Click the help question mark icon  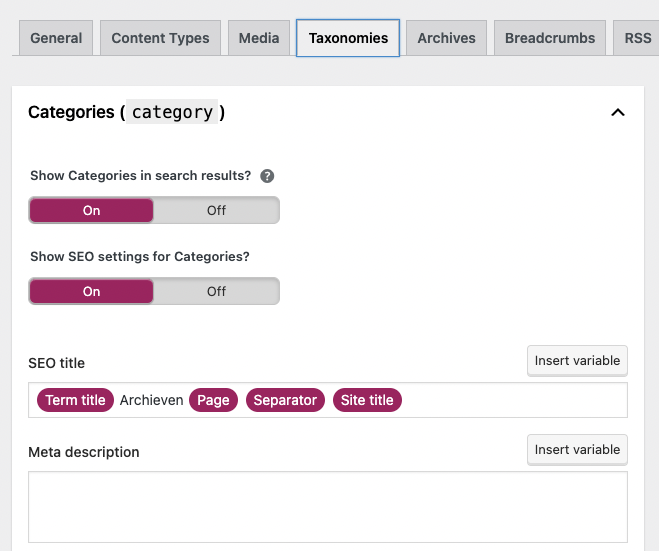tap(267, 176)
